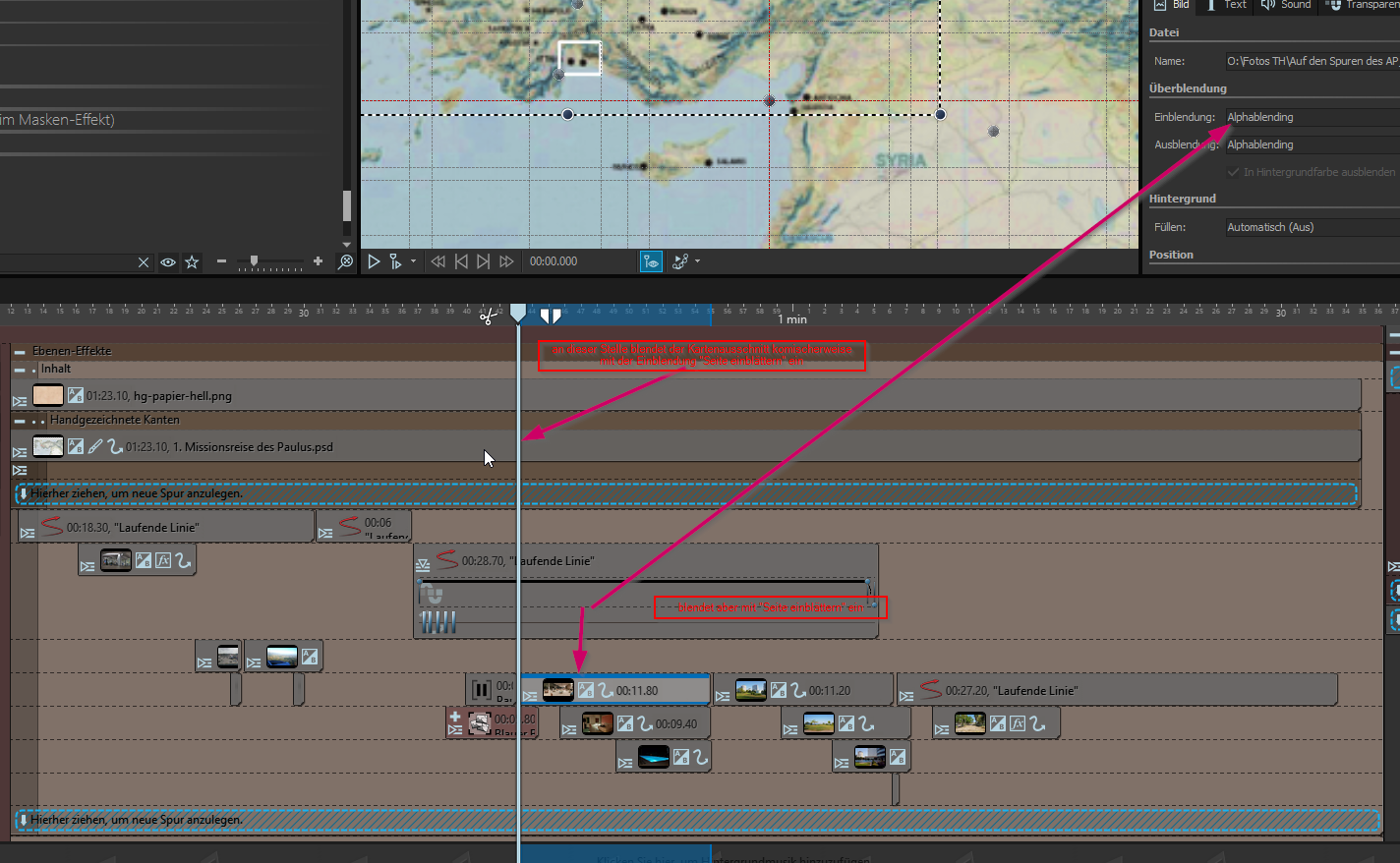The width and height of the screenshot is (1400, 863).
Task: Click the fx icon below the 00:27.20 Laufende Linie object
Action: (x=1018, y=723)
